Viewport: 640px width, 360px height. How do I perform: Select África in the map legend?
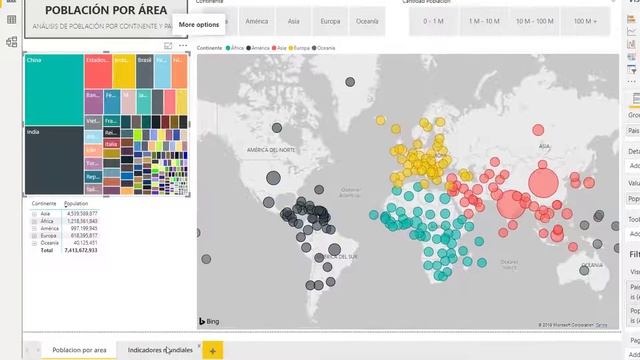(x=235, y=48)
